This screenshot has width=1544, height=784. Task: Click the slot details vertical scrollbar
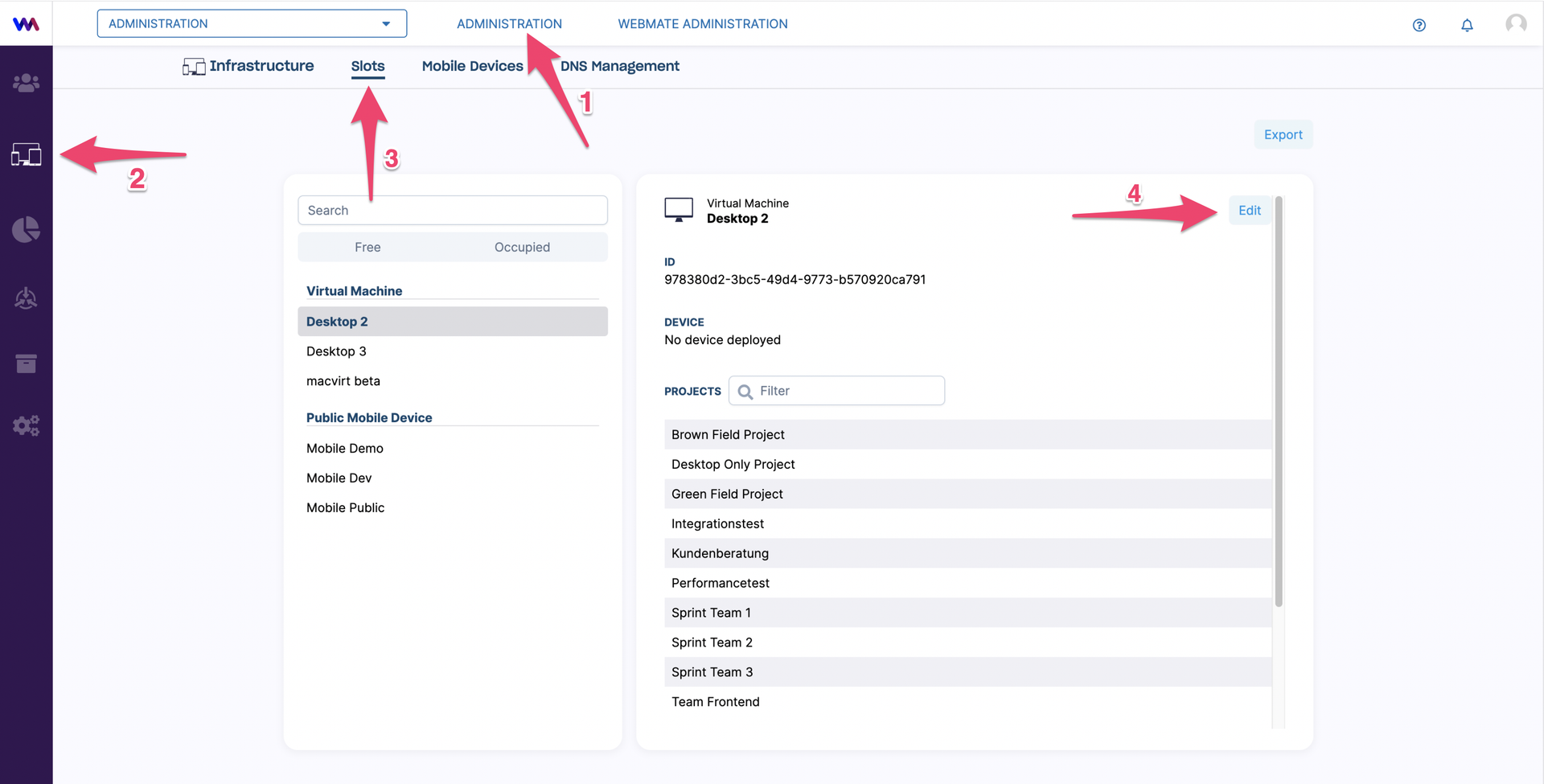click(x=1279, y=402)
